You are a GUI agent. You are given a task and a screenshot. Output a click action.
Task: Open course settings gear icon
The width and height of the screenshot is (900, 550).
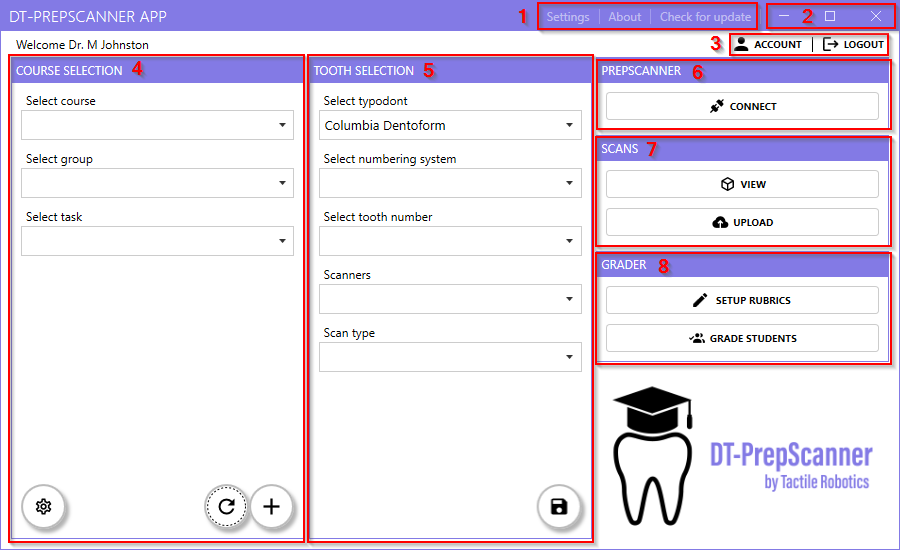tap(44, 506)
